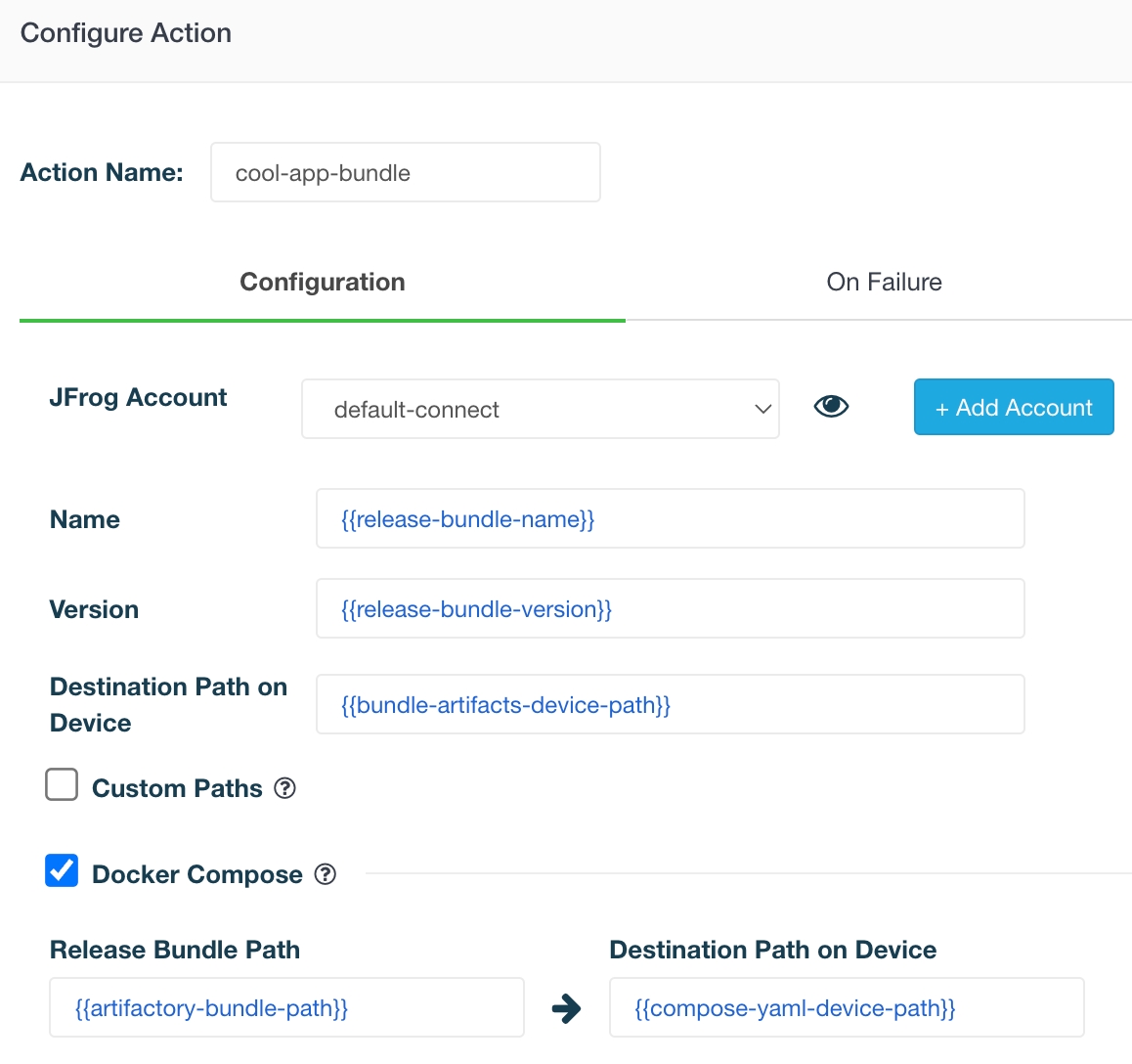Enable the Custom Paths checkbox
Screen dimensions: 1132x1064
62,784
